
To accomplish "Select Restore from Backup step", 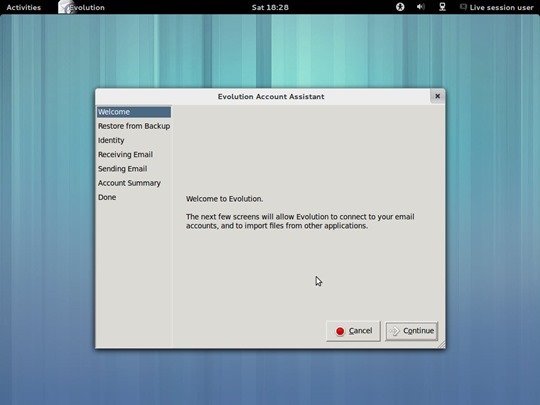I will point(134,126).
